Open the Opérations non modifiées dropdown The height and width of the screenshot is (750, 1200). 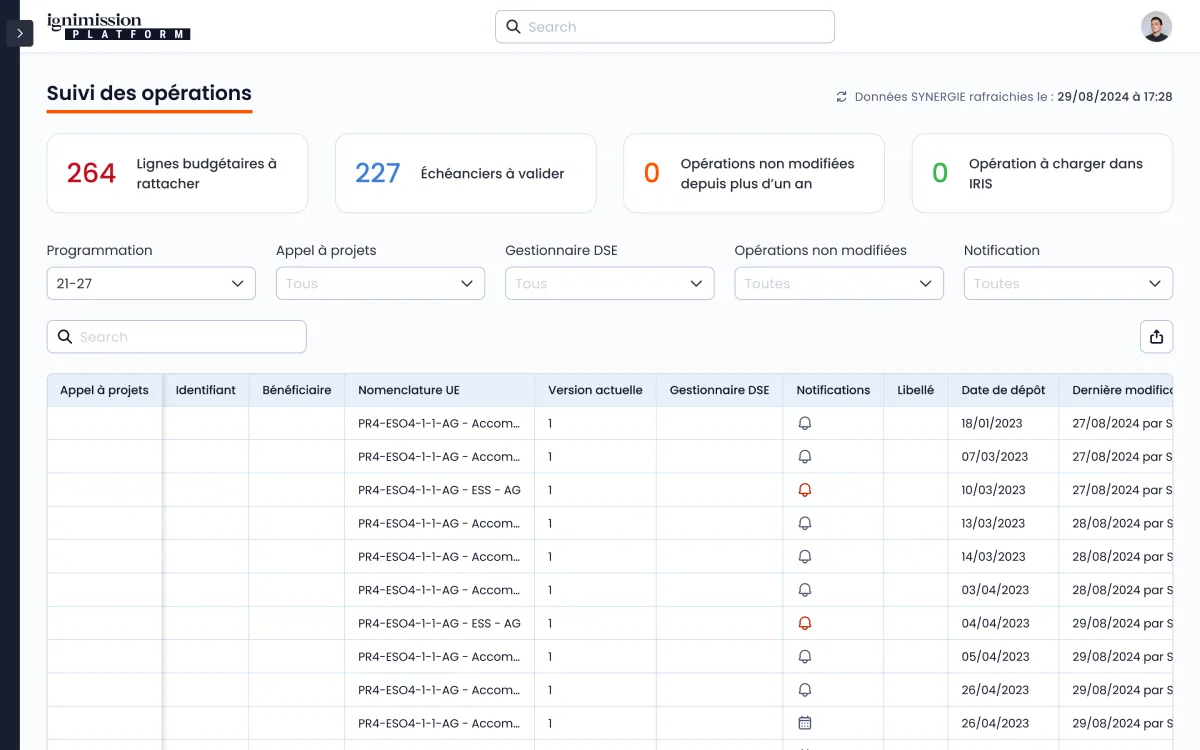838,283
